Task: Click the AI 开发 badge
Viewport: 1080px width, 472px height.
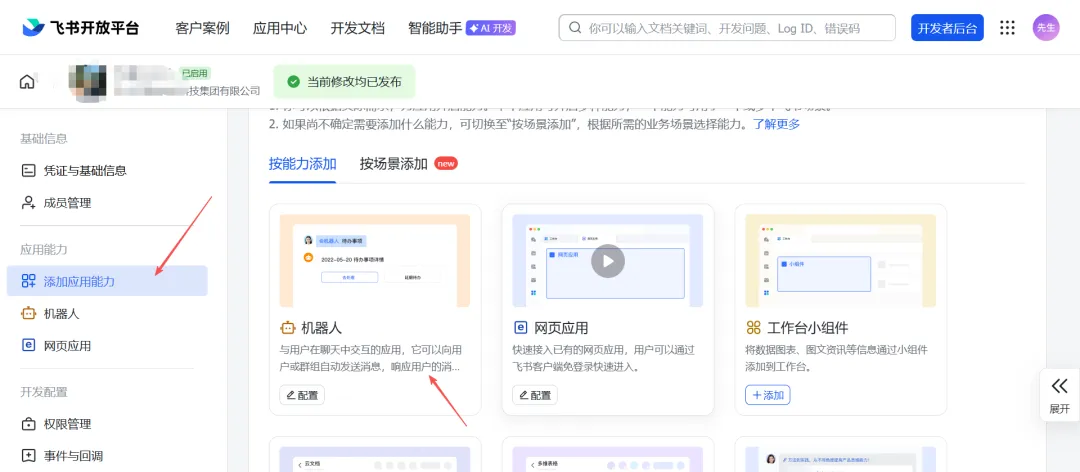Action: [x=490, y=28]
